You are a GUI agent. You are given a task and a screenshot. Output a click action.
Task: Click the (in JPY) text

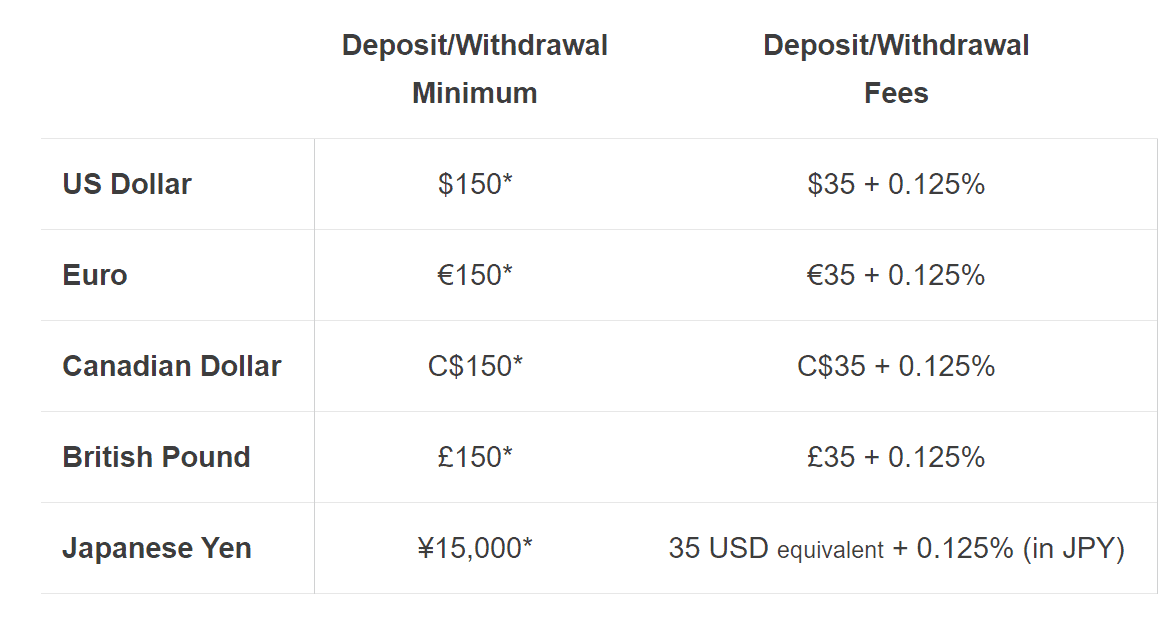tap(1074, 548)
